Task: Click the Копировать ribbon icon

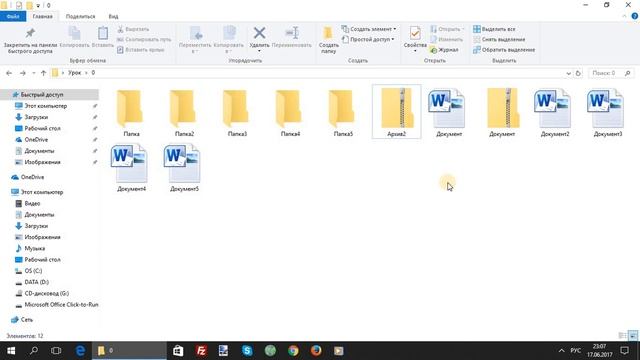Action: pos(74,33)
